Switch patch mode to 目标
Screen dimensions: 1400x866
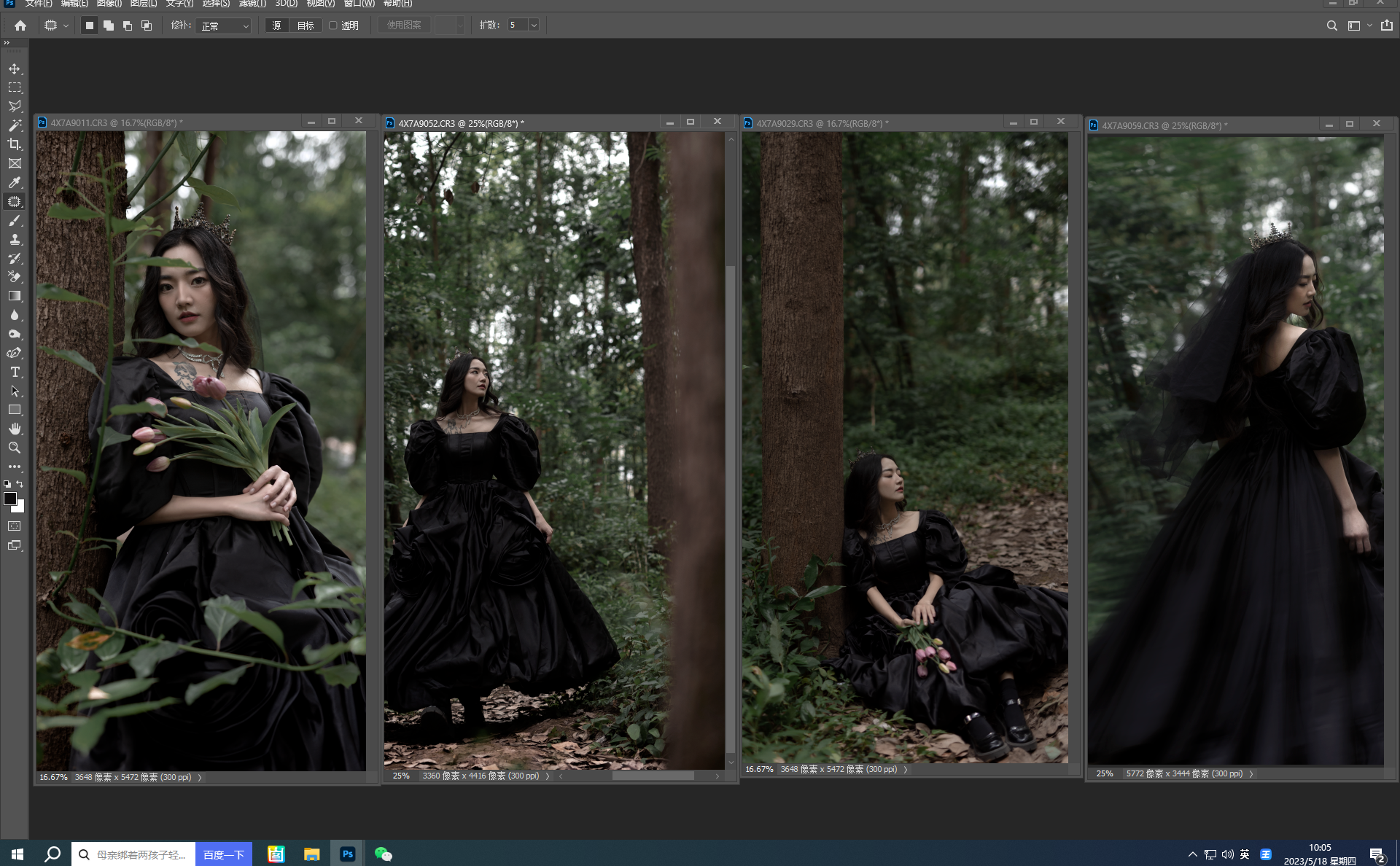(x=306, y=26)
